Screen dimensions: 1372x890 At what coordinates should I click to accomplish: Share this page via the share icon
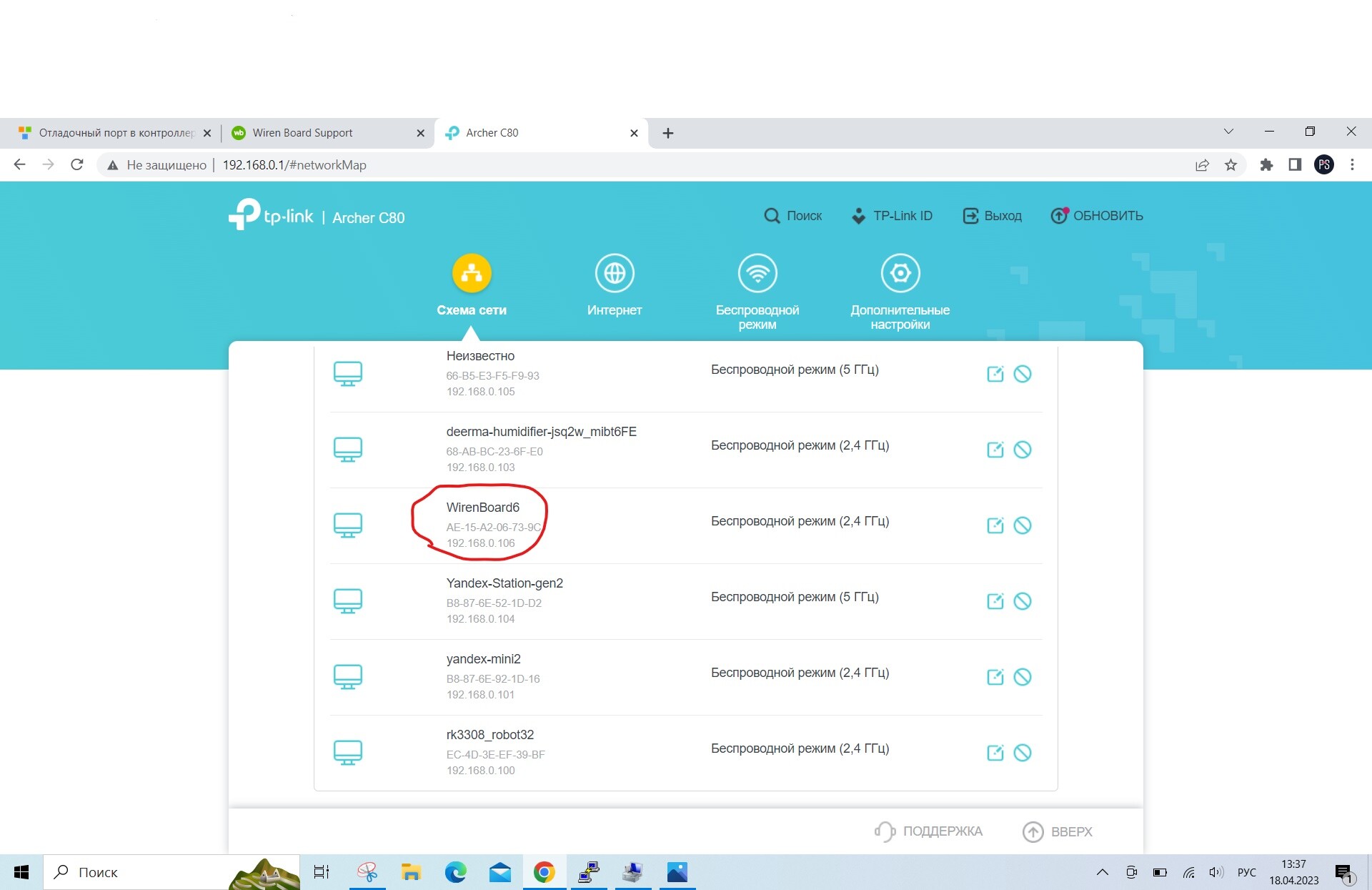[1202, 165]
